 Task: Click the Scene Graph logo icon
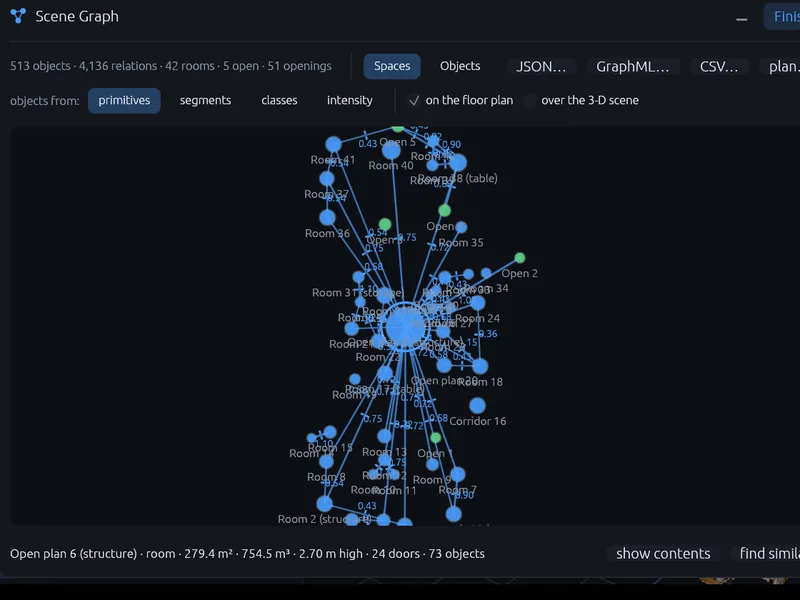pos(18,16)
